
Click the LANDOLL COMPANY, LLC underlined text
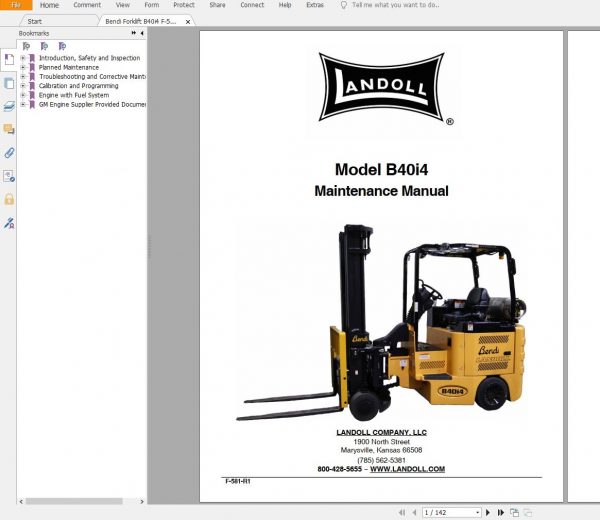[x=382, y=432]
